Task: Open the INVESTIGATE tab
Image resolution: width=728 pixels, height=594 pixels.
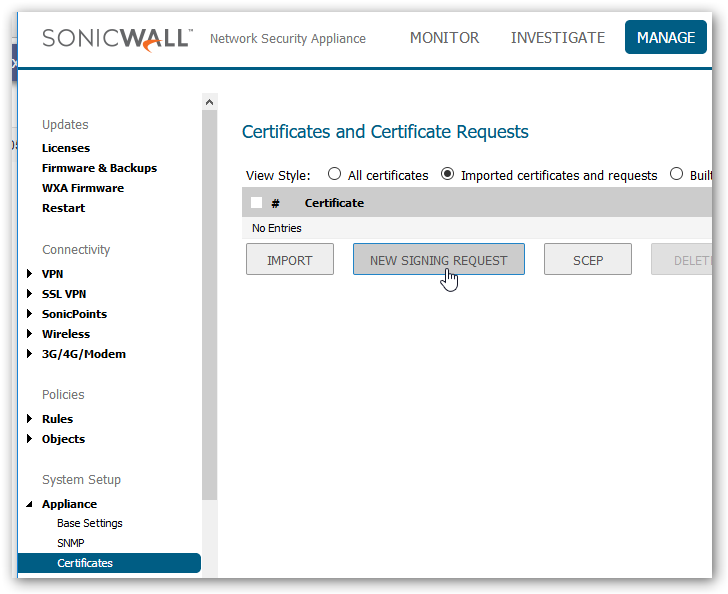Action: (558, 38)
